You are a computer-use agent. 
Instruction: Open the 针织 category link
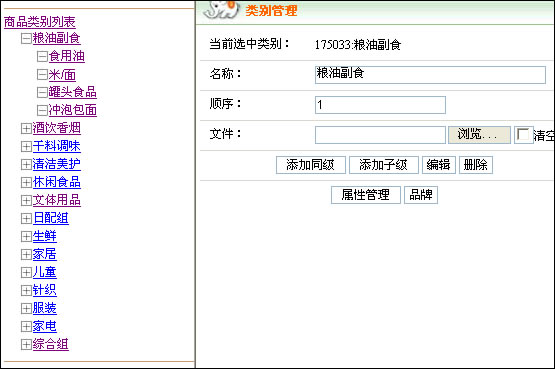point(45,290)
